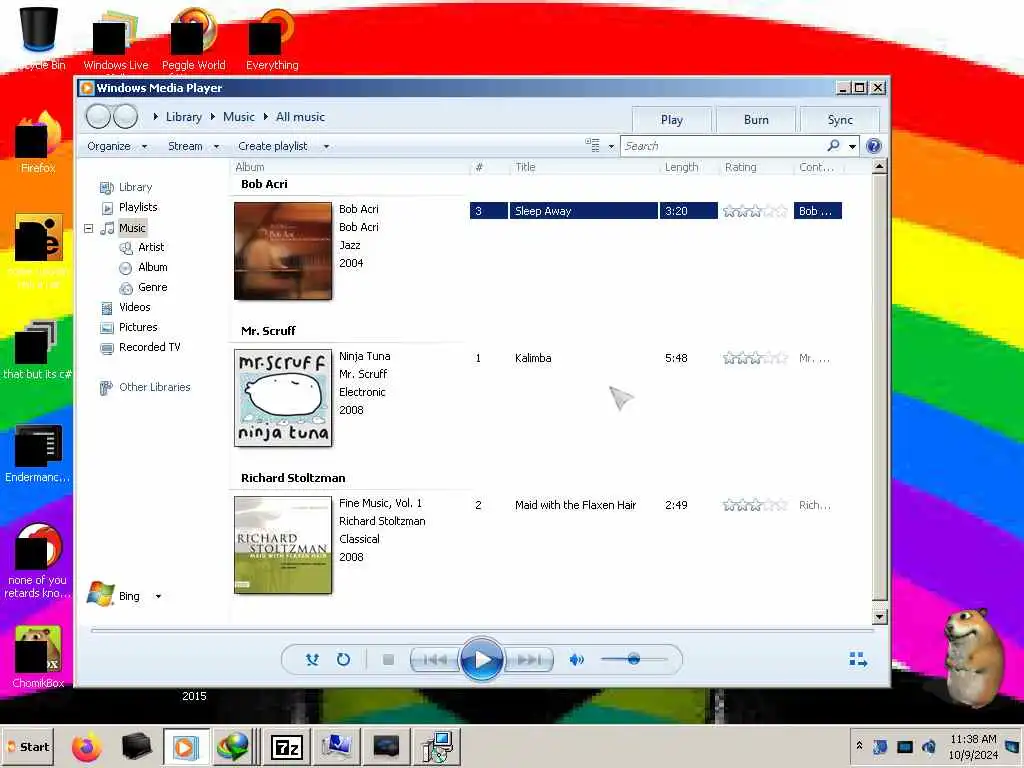Go back with the Back button
Screen dimensions: 1024x768
[99, 117]
